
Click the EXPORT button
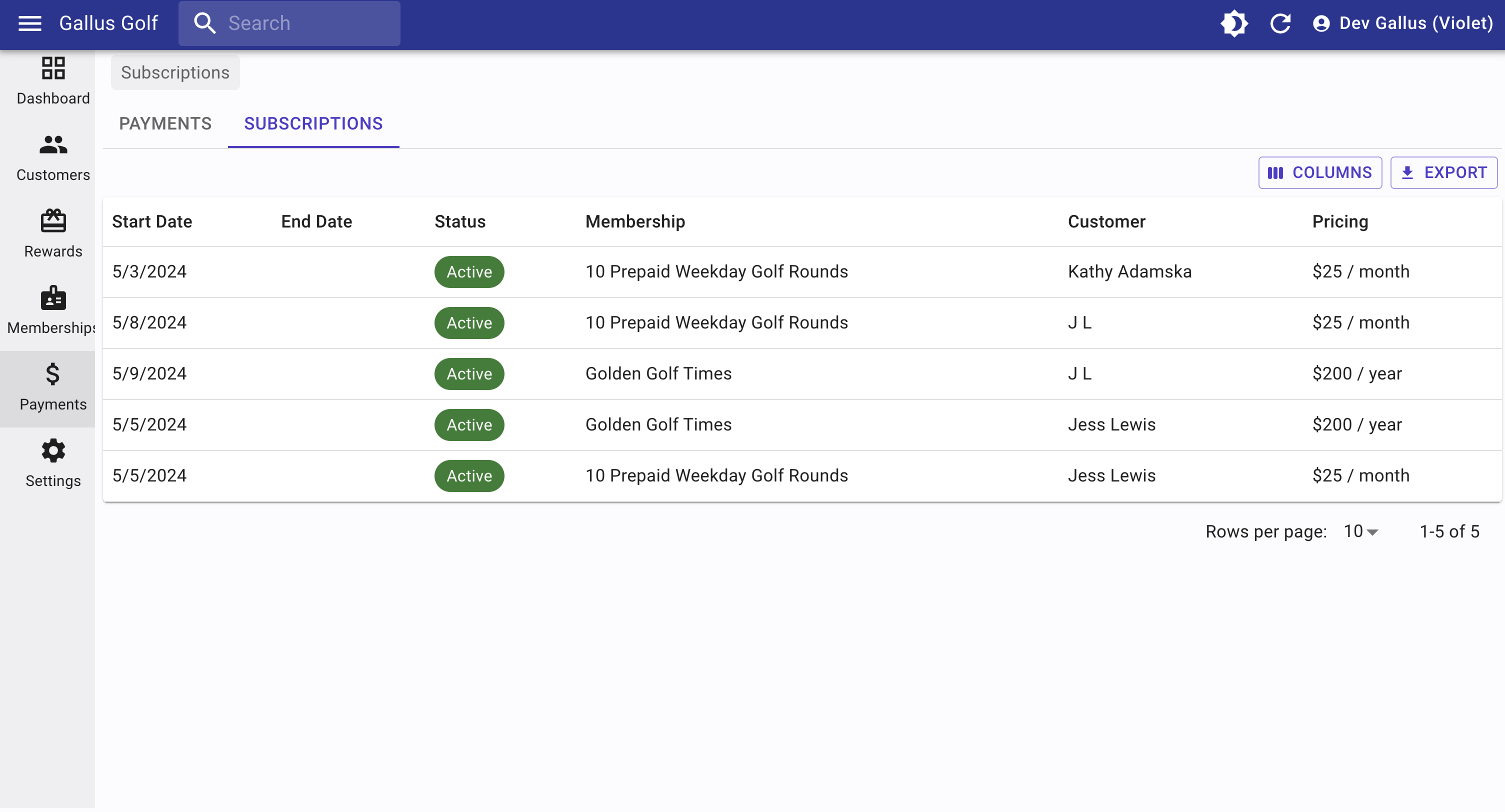point(1443,173)
